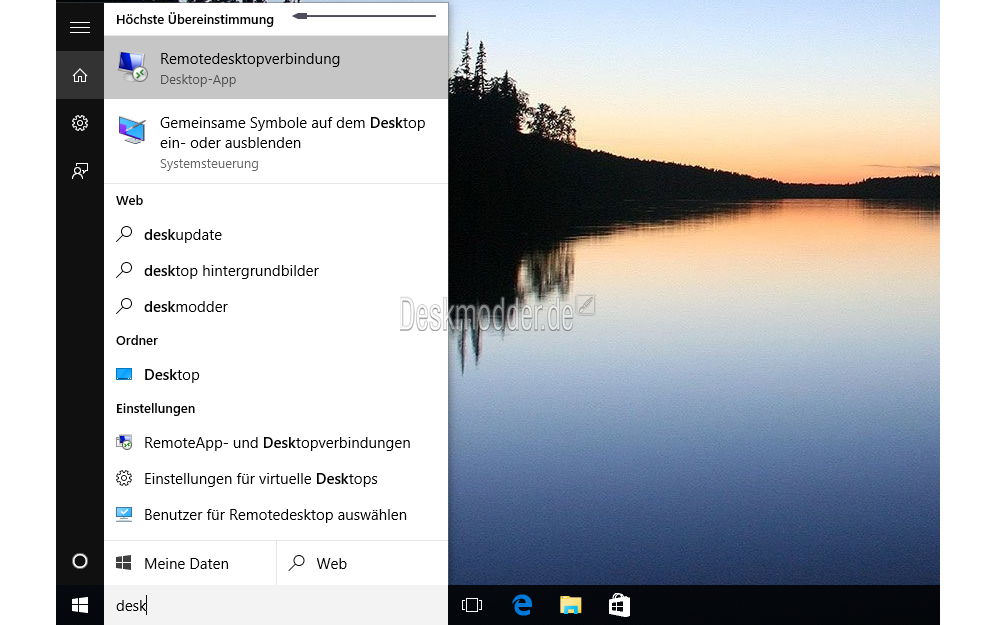Open Benutzer für Remotedesktop auswählen

tap(276, 515)
